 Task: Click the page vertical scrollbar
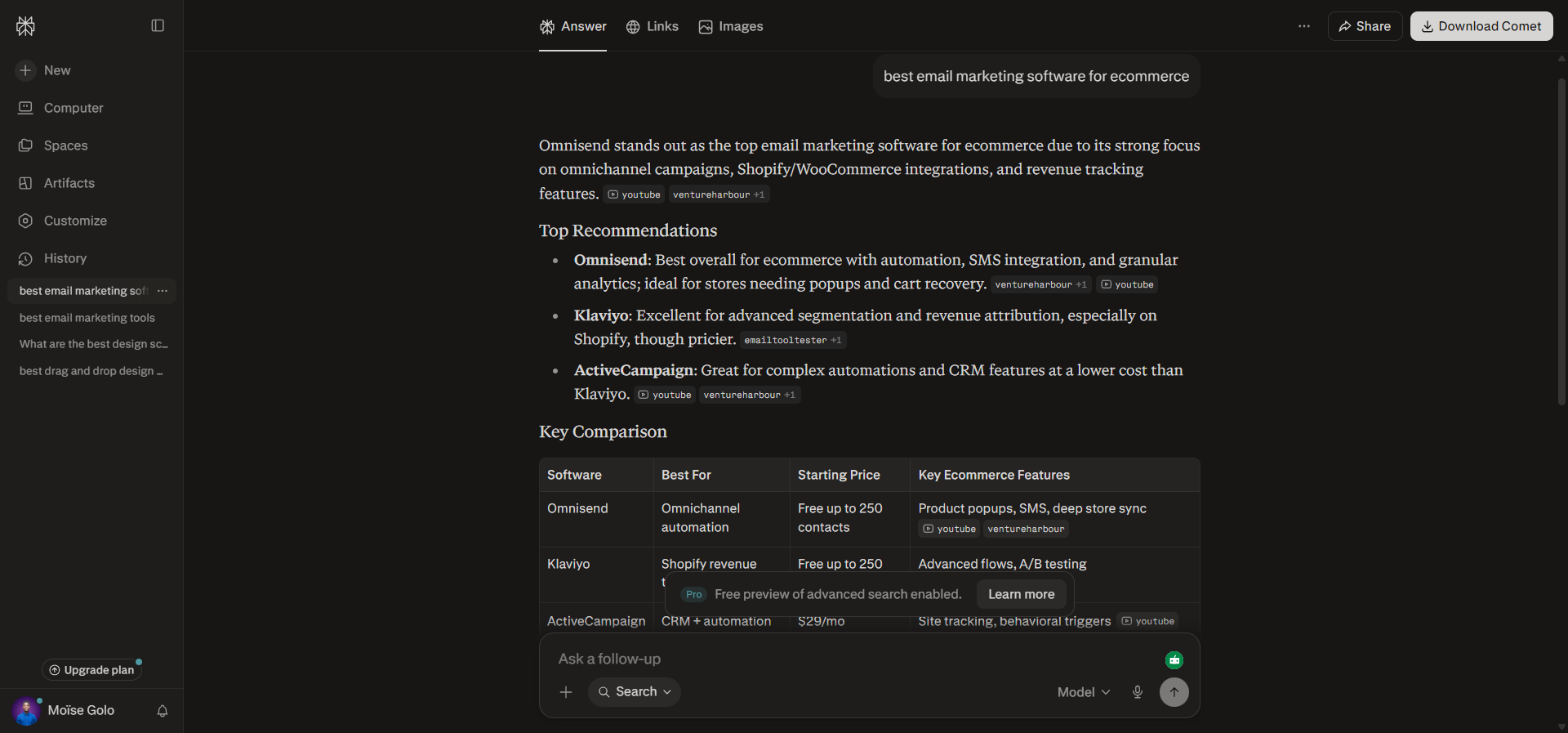tap(1561, 241)
